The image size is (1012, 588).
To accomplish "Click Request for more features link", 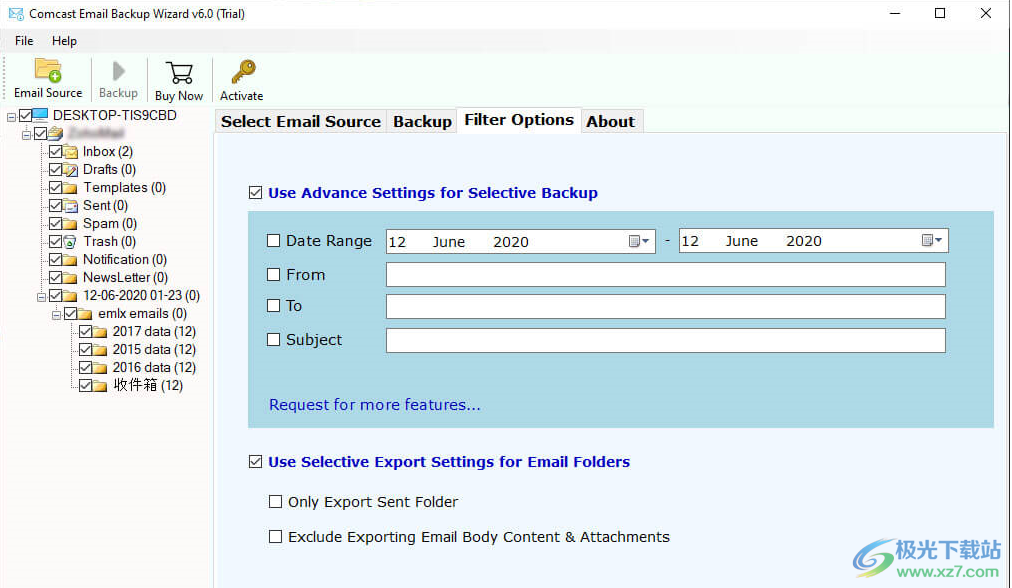I will click(x=374, y=405).
